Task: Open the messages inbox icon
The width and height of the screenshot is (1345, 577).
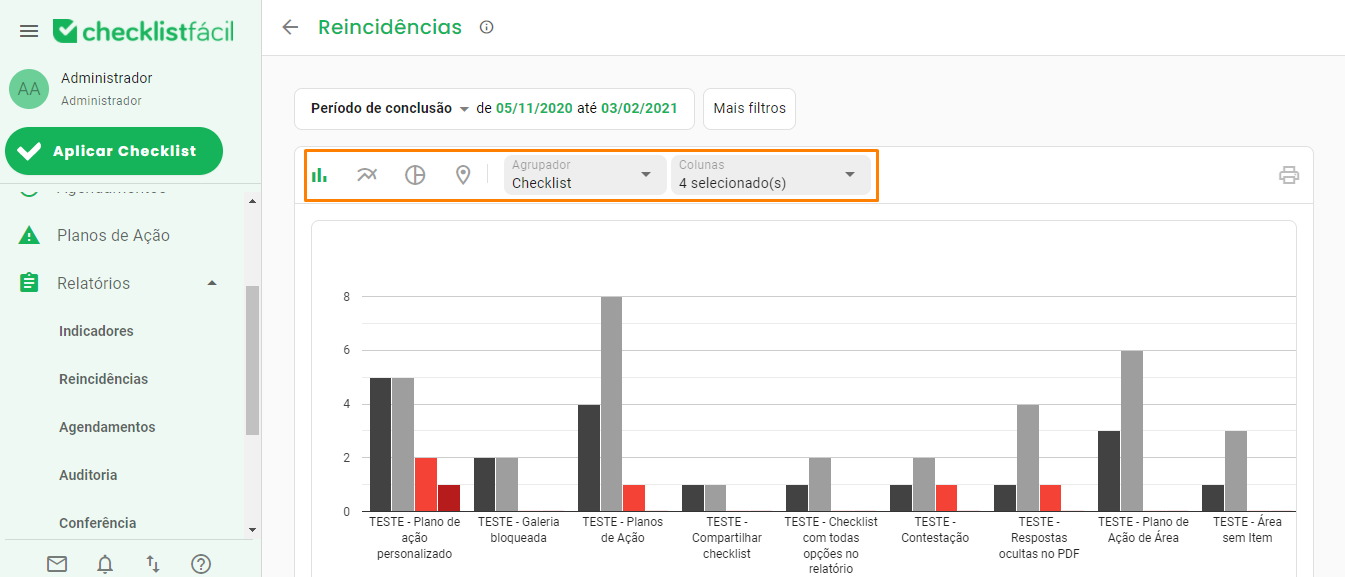Action: tap(56, 564)
